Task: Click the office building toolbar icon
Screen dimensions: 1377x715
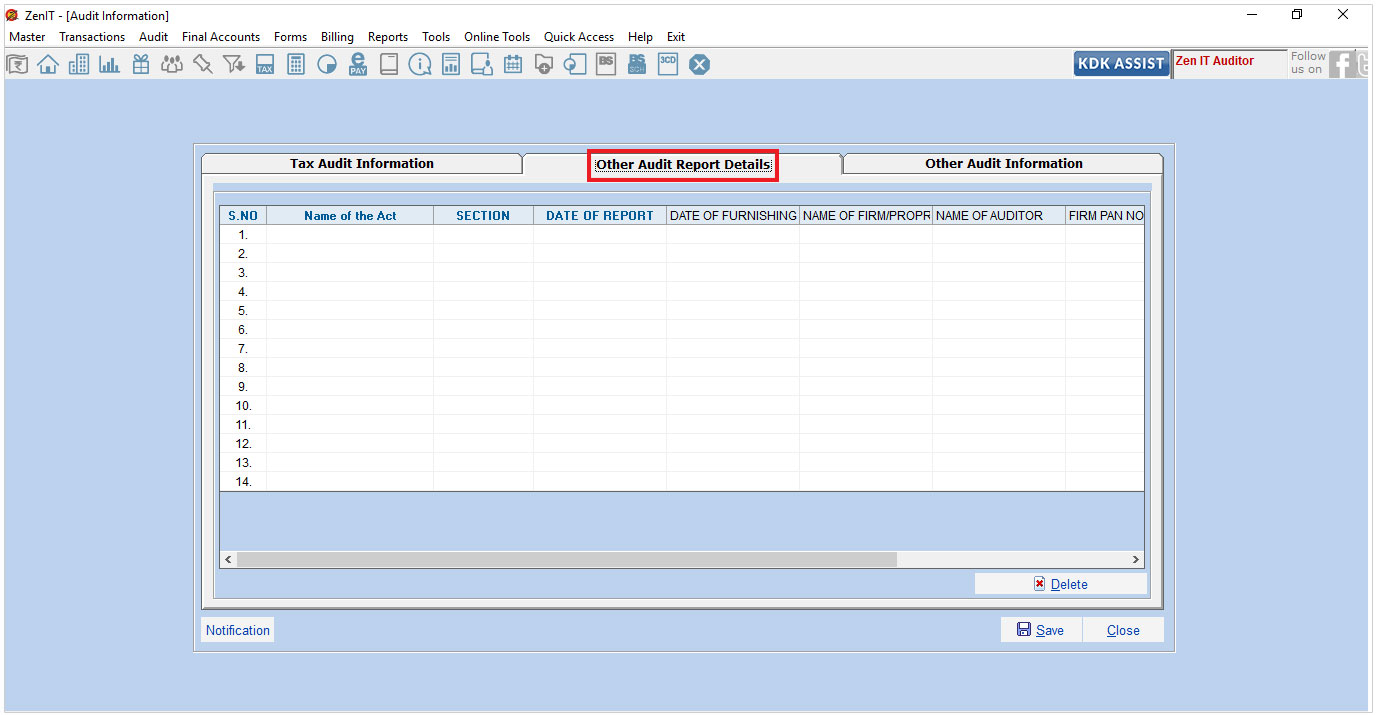Action: 79,65
